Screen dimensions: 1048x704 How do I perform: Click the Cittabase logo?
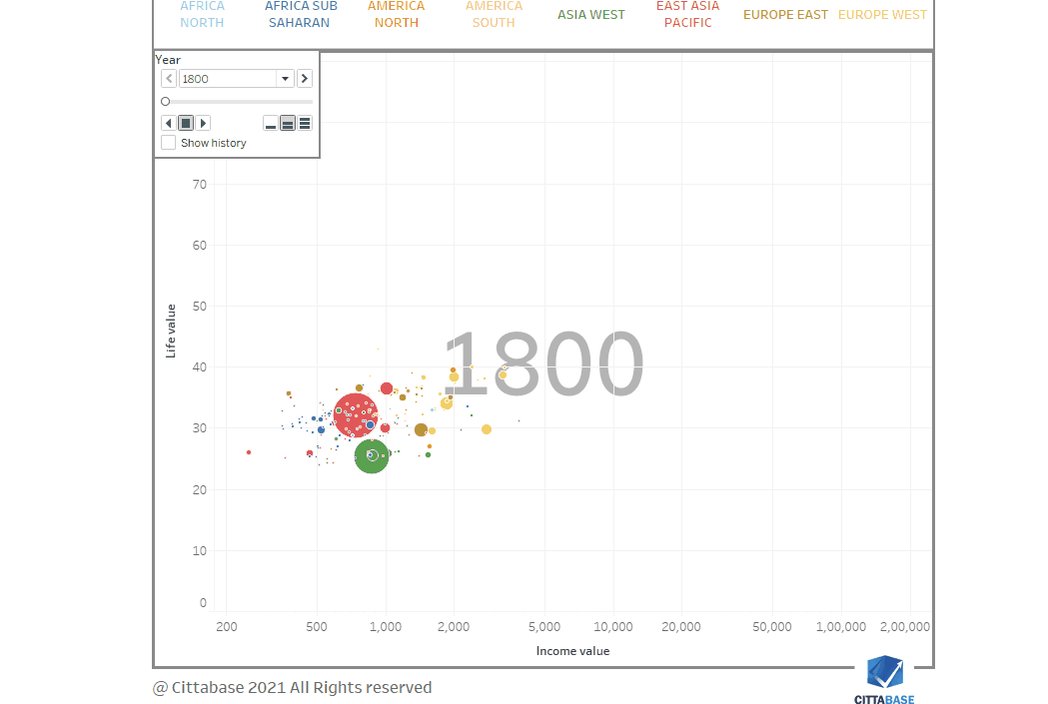point(884,679)
